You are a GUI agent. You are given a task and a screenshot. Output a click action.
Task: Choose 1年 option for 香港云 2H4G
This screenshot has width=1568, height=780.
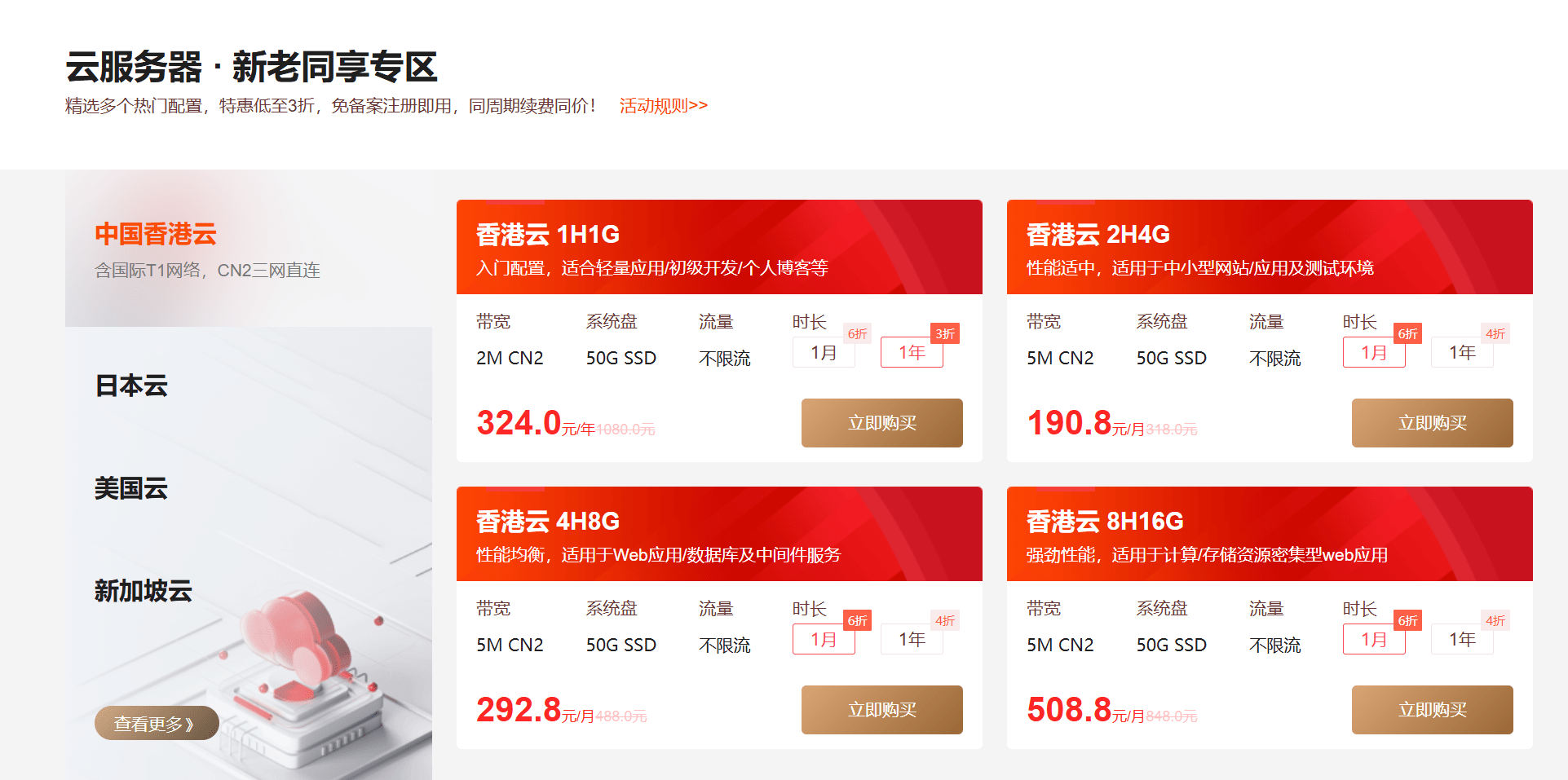pyautogui.click(x=1462, y=352)
